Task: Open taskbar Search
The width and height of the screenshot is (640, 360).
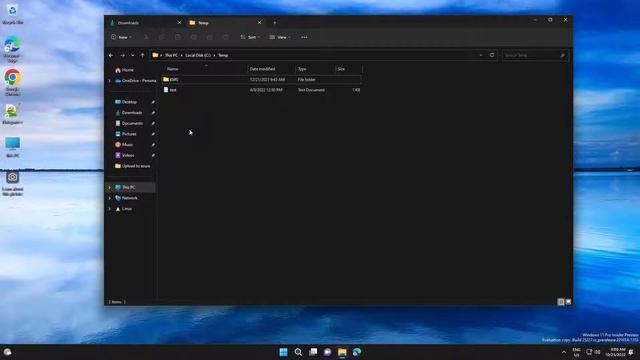Action: tap(298, 352)
